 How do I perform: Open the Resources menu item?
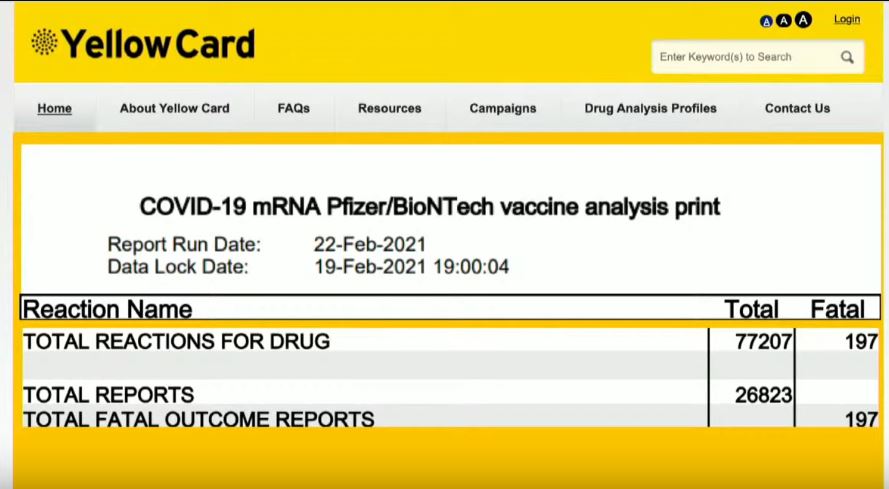click(x=390, y=108)
